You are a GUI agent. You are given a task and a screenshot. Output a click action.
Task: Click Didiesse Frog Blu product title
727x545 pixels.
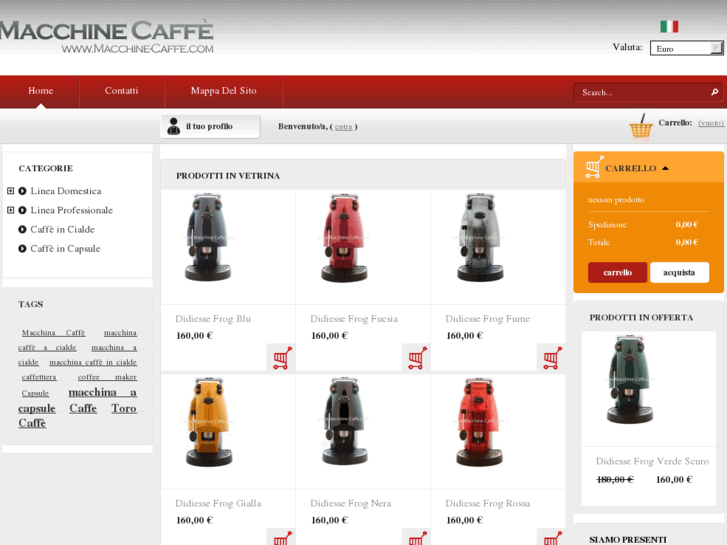pos(213,319)
